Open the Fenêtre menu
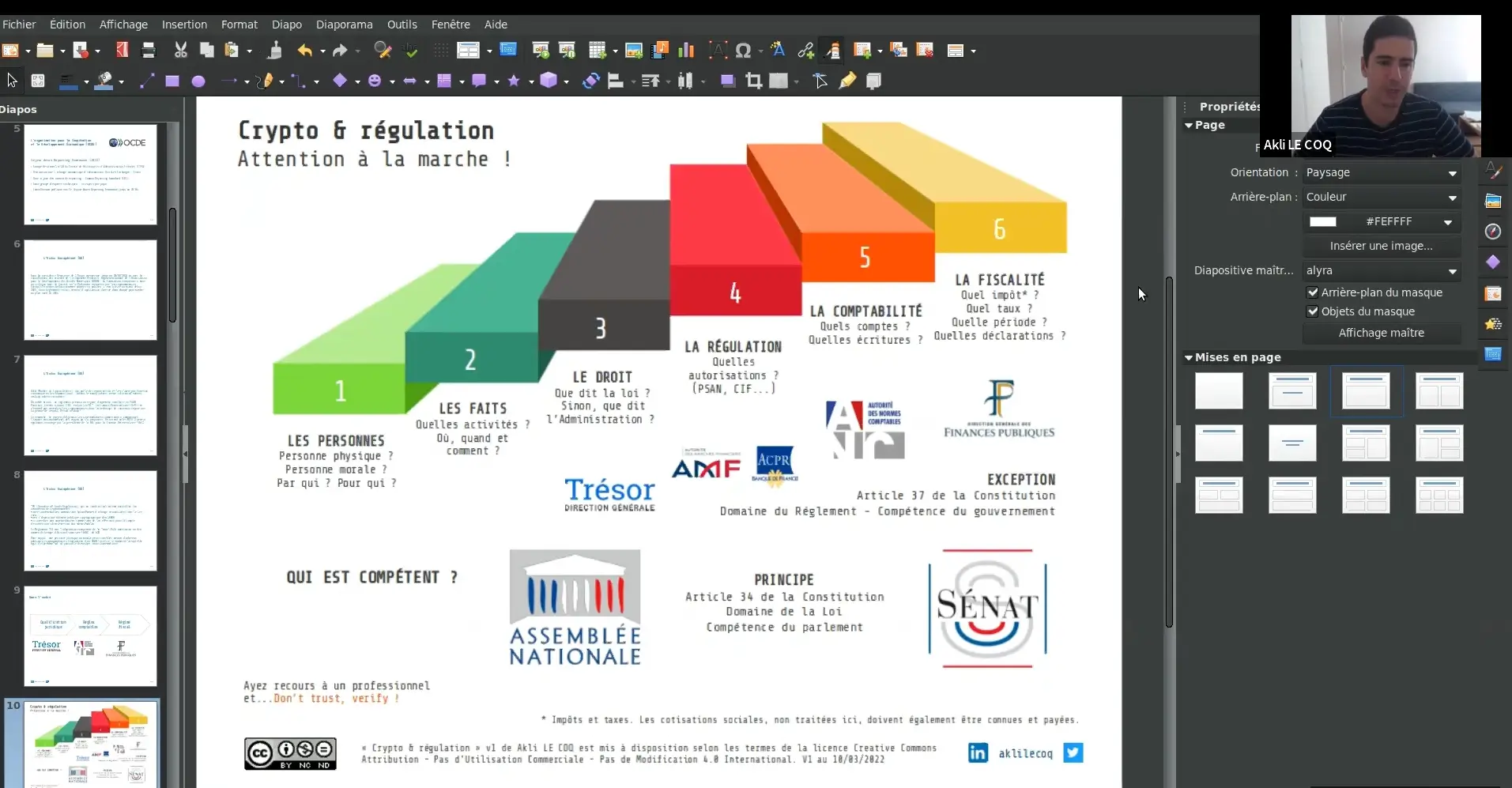The image size is (1512, 788). point(451,25)
